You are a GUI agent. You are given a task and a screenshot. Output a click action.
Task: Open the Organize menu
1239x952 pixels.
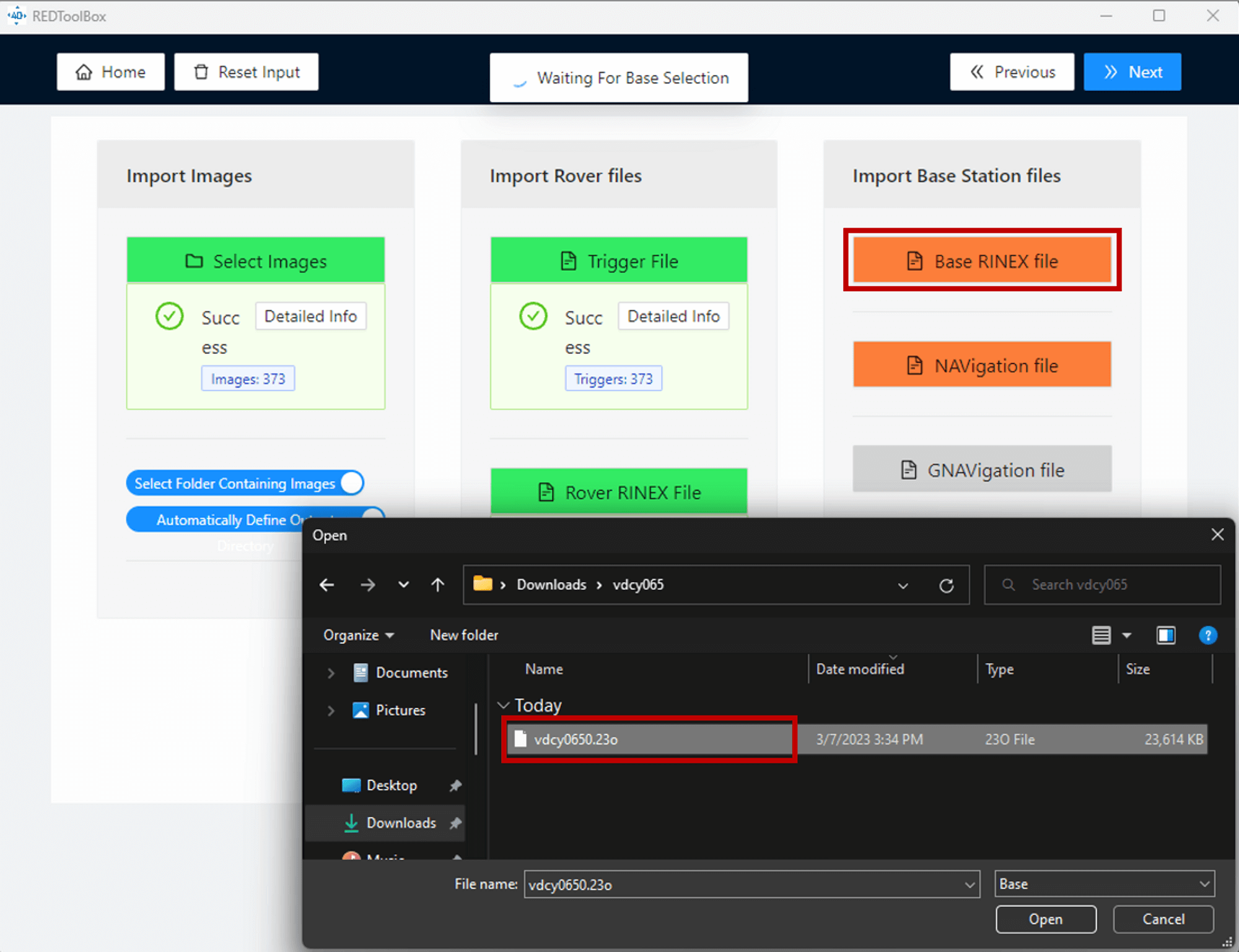tap(358, 635)
